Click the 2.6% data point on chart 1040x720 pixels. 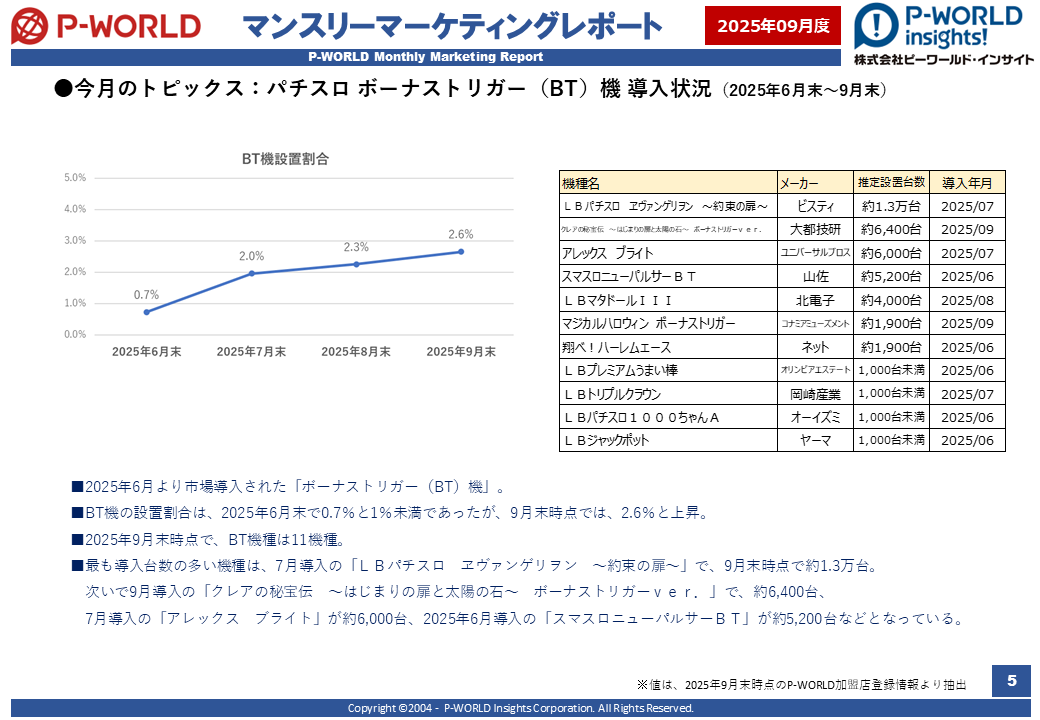coord(461,251)
